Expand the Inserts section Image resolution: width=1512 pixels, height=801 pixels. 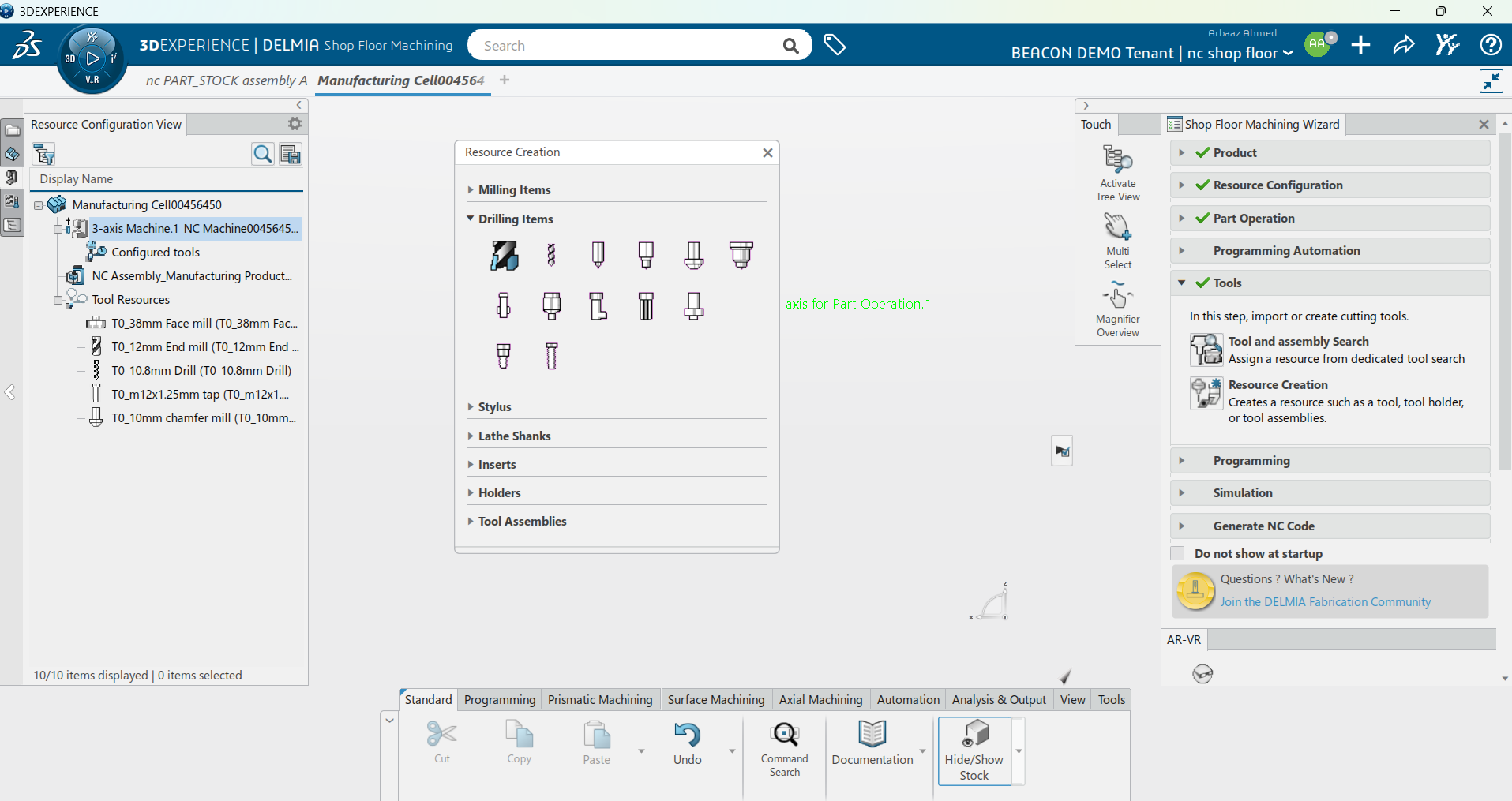pos(471,464)
